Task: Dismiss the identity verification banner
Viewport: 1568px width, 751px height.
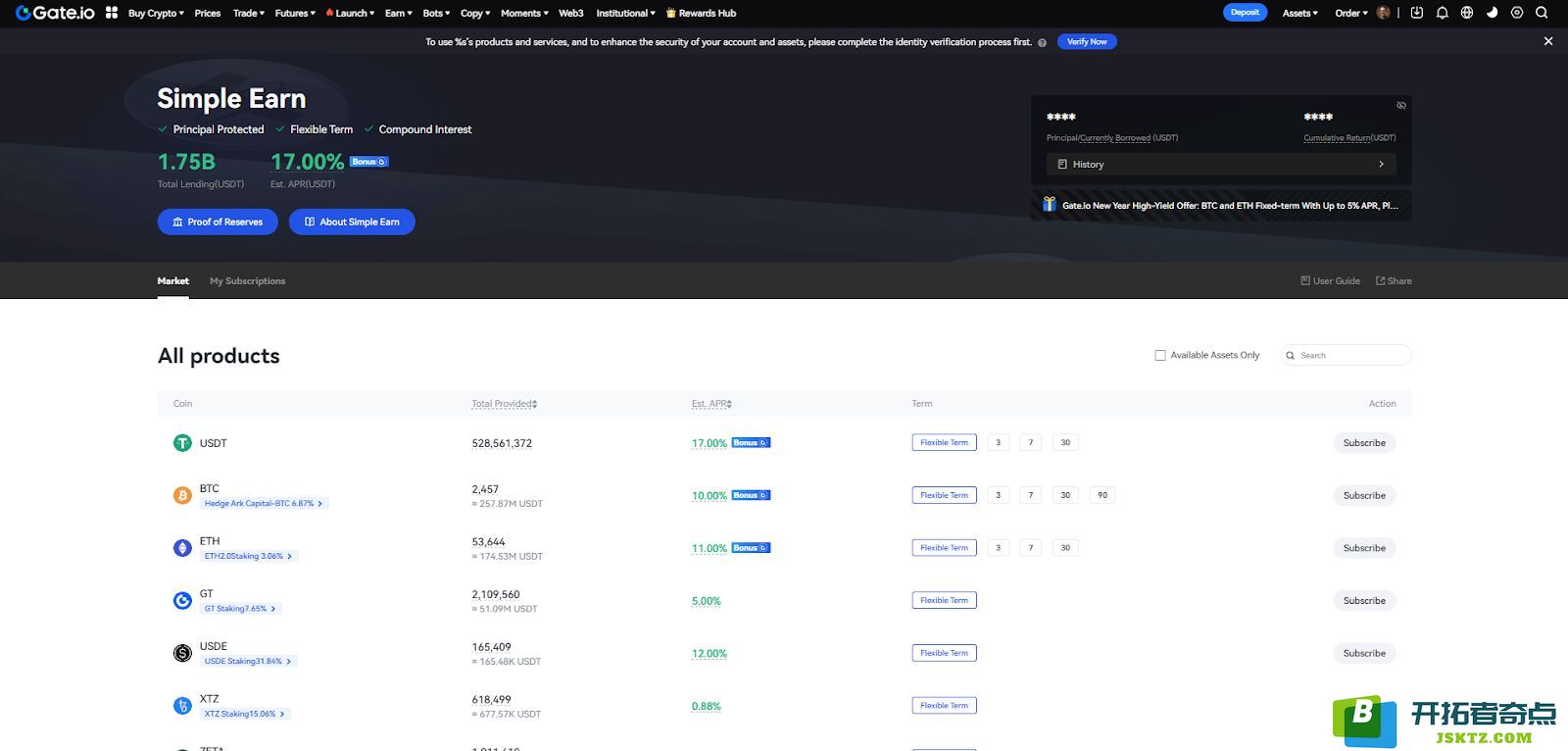Action: coord(1548,41)
